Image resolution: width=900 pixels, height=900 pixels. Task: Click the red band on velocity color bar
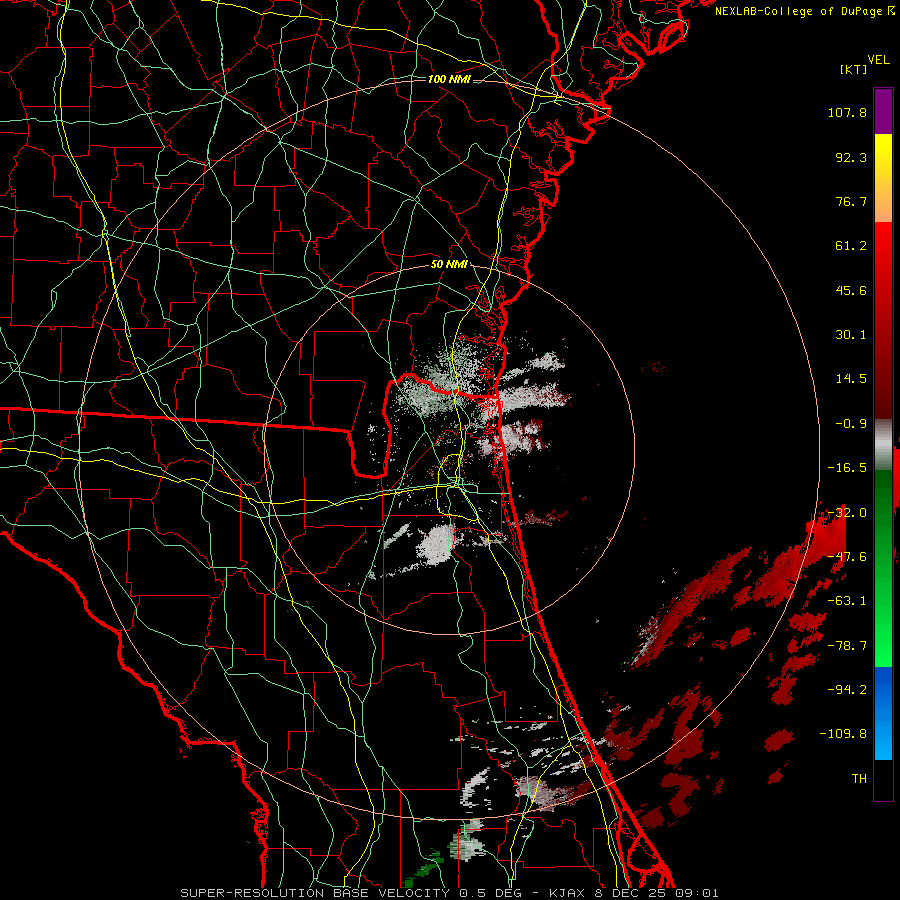(x=883, y=320)
